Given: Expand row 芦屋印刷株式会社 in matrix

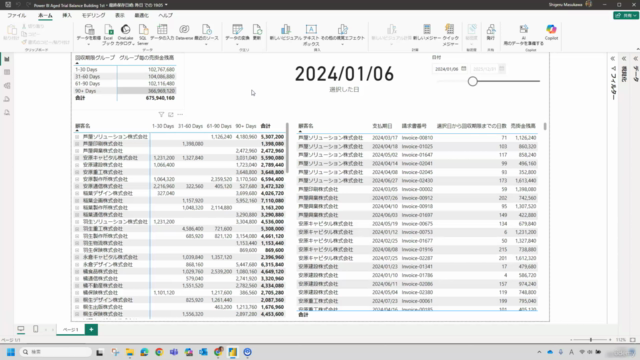Looking at the screenshot, I should pos(77,144).
